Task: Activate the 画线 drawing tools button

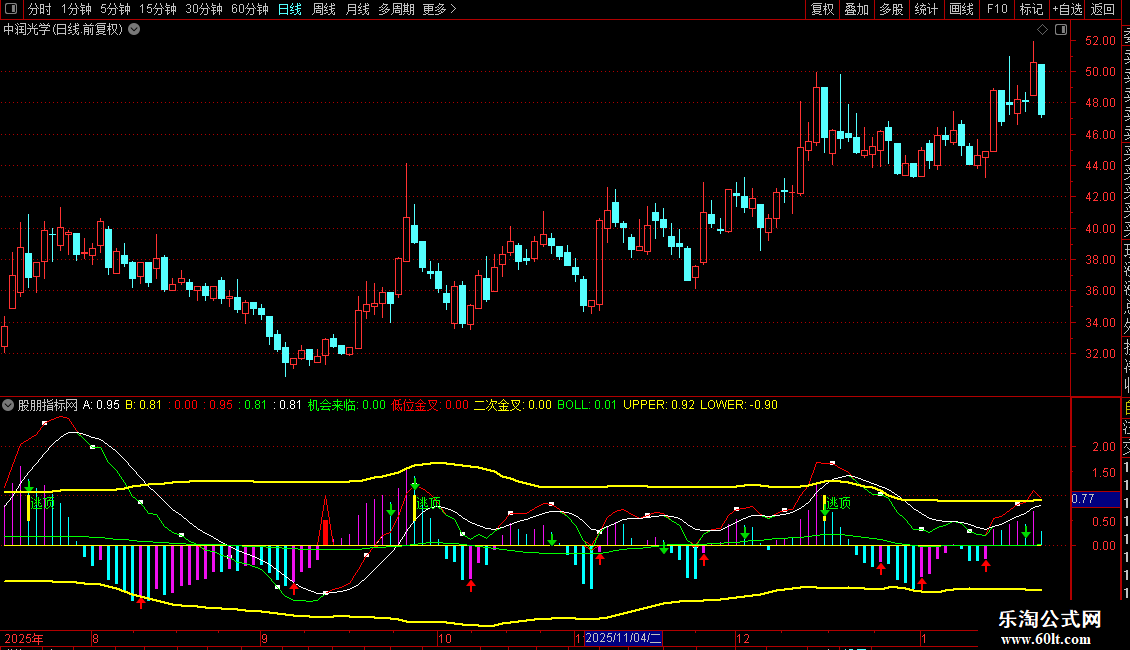Action: (961, 9)
